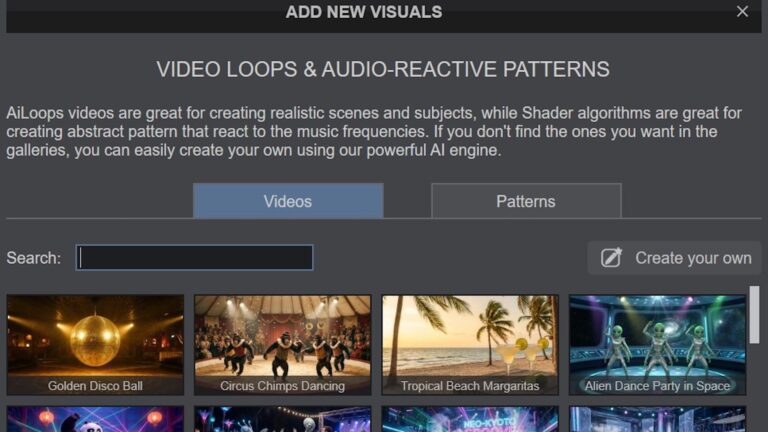This screenshot has width=768, height=432.
Task: Select the Neo-Kyoto neon video thumbnail
Action: [470, 419]
